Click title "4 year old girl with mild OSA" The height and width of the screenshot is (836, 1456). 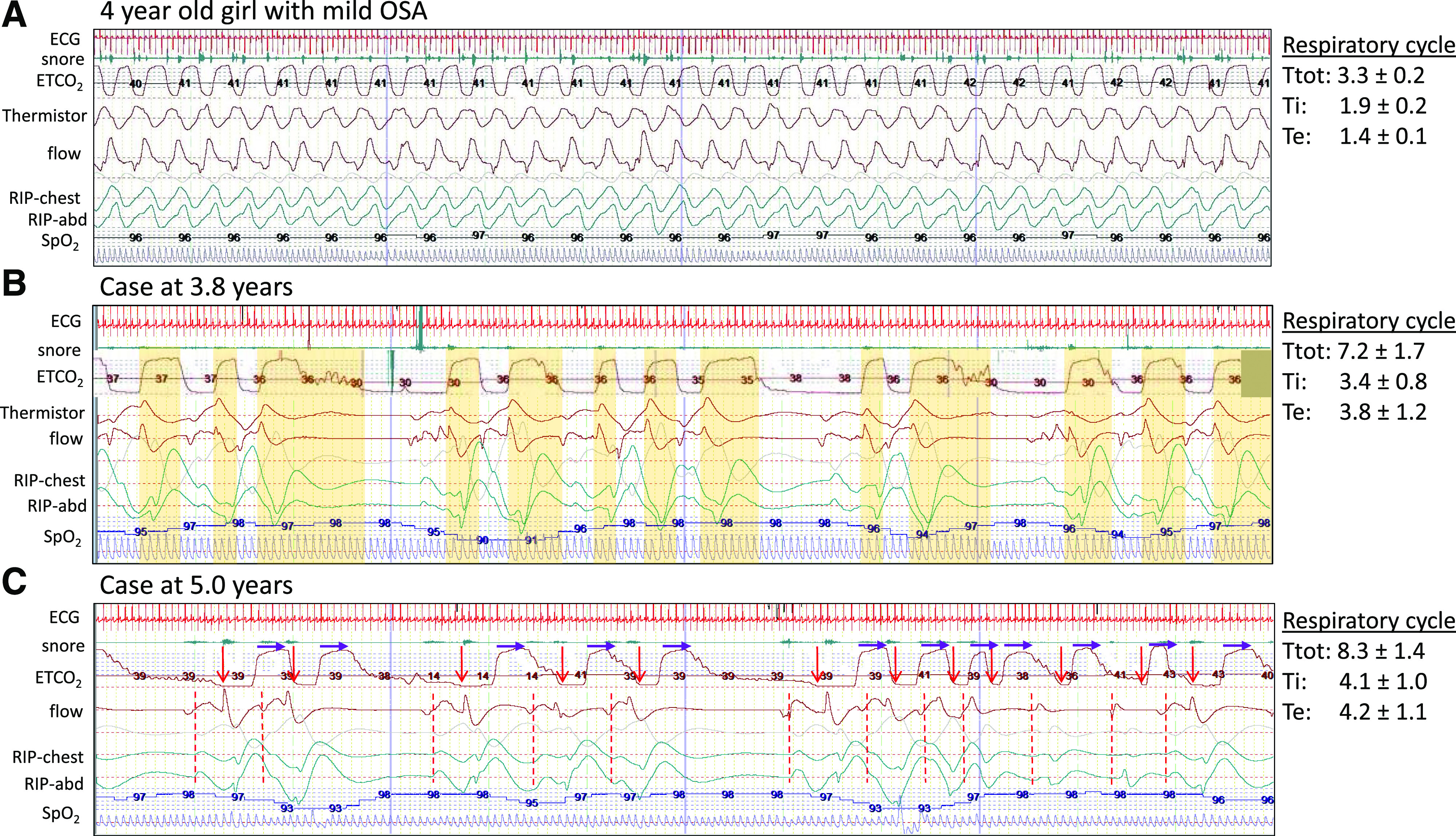(264, 12)
